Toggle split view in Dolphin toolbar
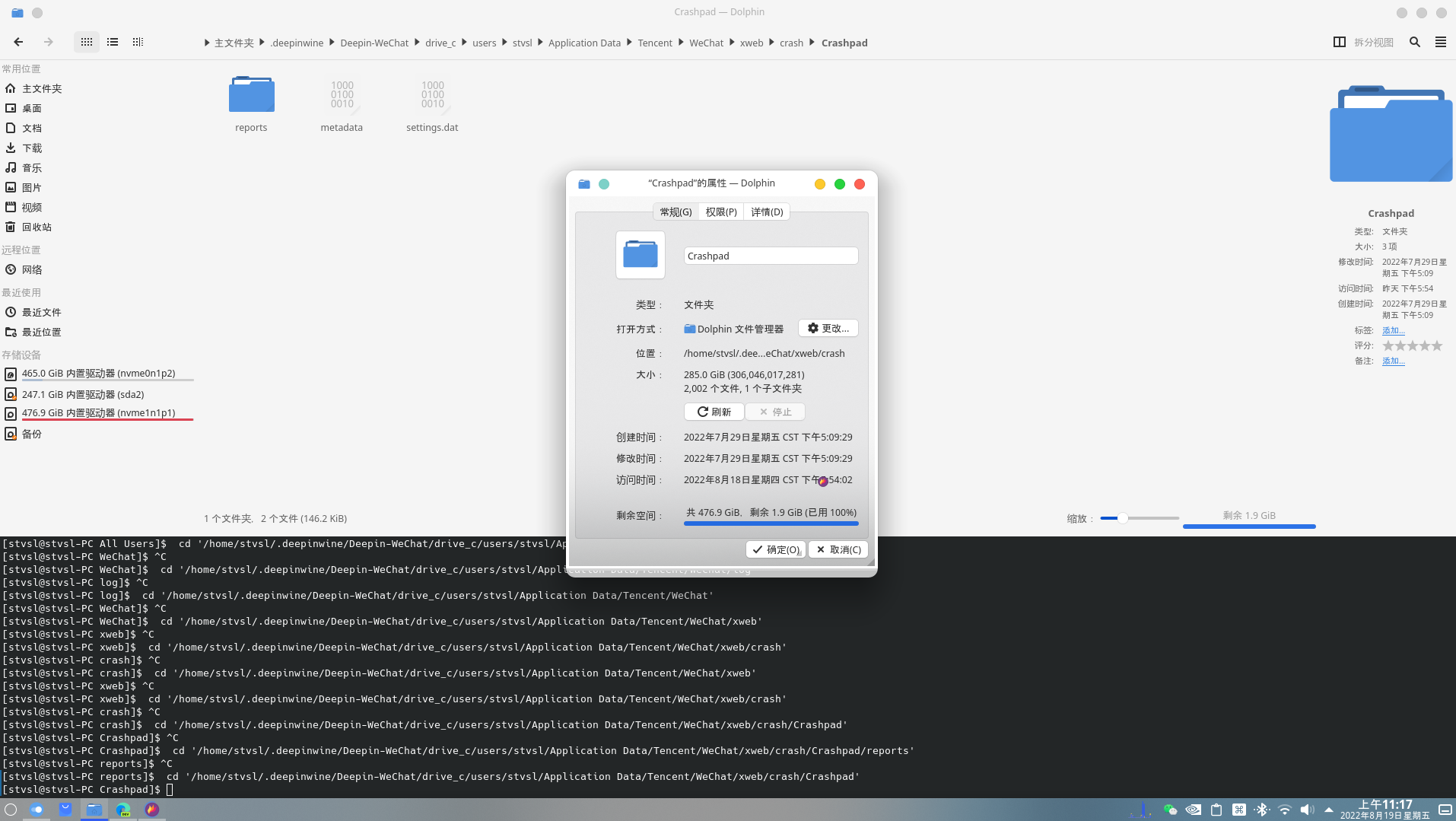 click(1363, 43)
